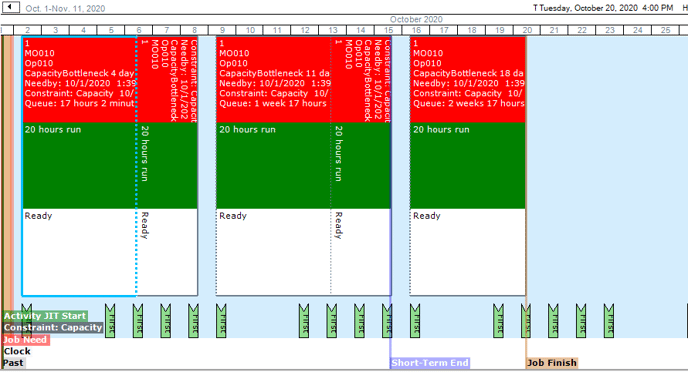Click the Short-Term End marker label
Image resolution: width=688 pixels, height=372 pixels.
pos(430,363)
